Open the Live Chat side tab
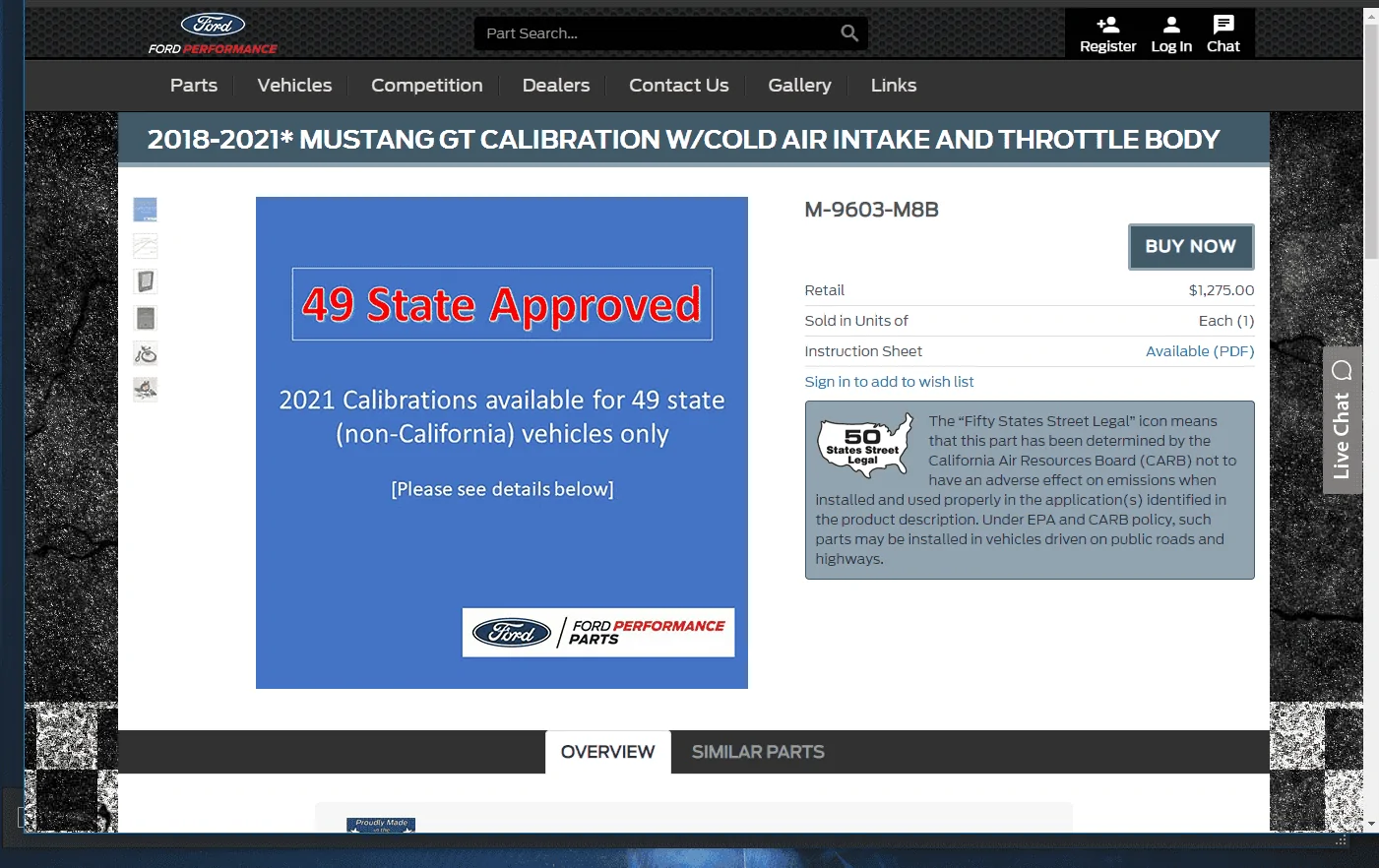The height and width of the screenshot is (868, 1379). click(x=1342, y=420)
